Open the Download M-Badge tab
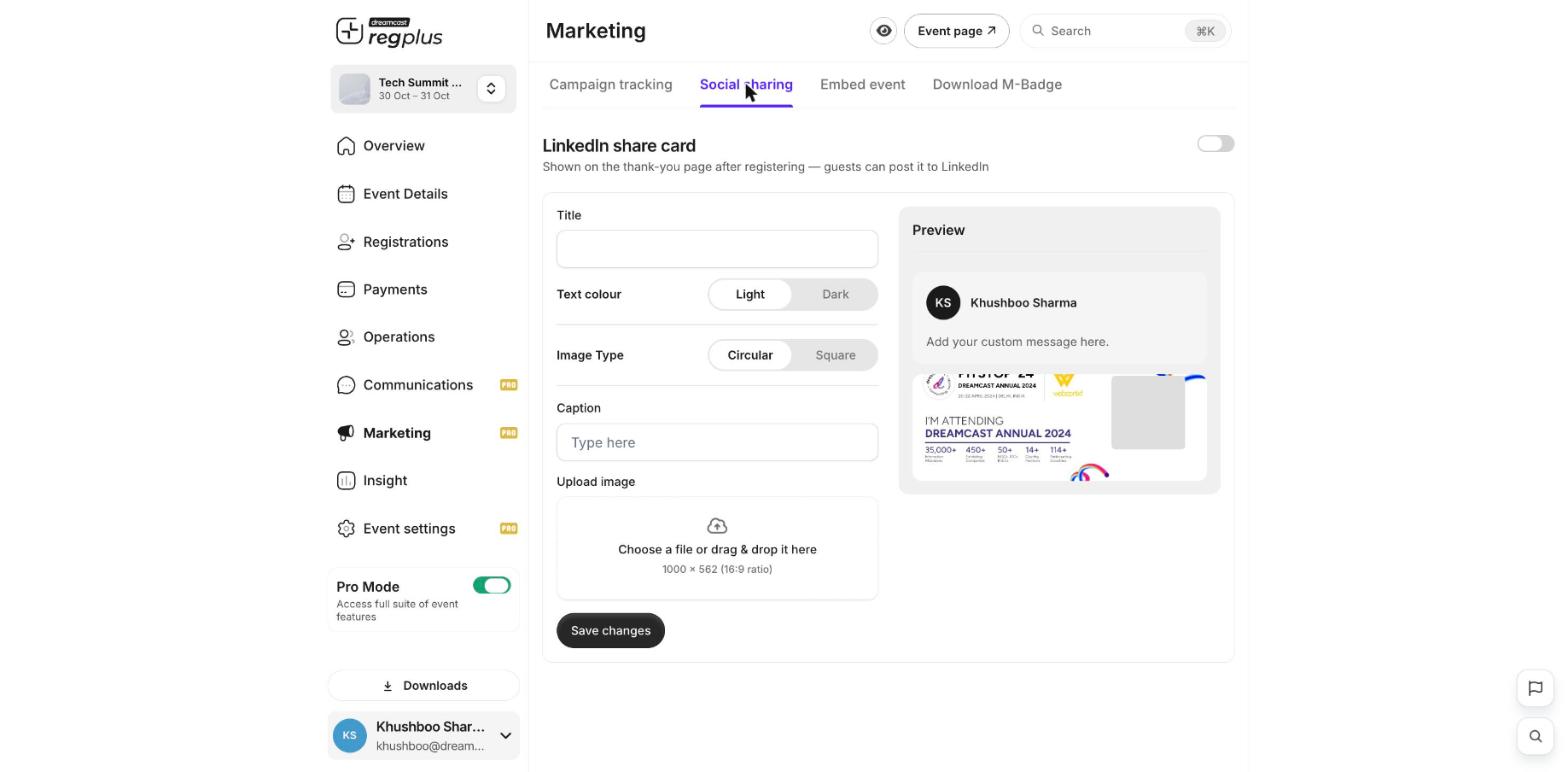 coord(997,85)
